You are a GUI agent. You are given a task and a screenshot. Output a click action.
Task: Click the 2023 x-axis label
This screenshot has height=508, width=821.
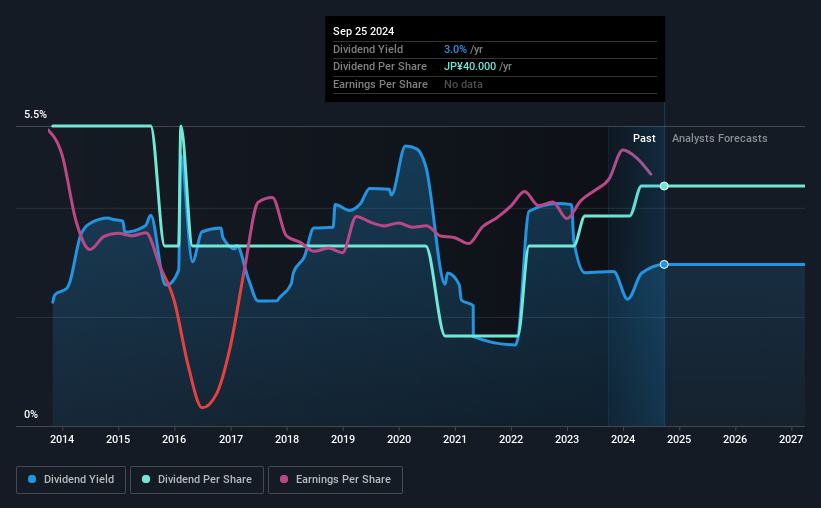coord(567,439)
